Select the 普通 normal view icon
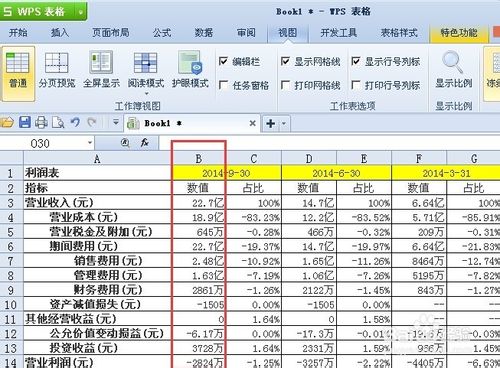The image size is (500, 368). (18, 73)
